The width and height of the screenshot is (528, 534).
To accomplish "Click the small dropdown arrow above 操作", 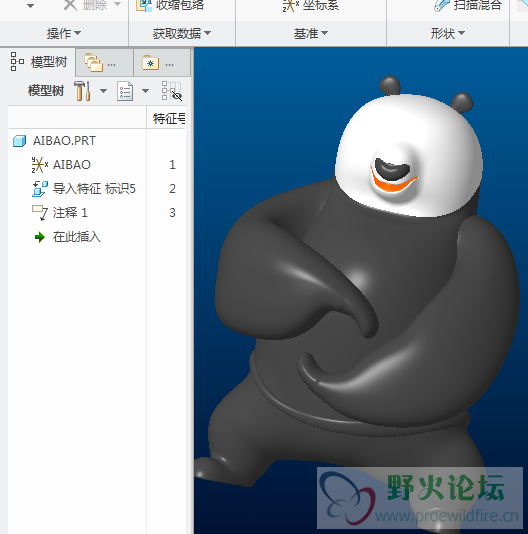I will click(30, 5).
